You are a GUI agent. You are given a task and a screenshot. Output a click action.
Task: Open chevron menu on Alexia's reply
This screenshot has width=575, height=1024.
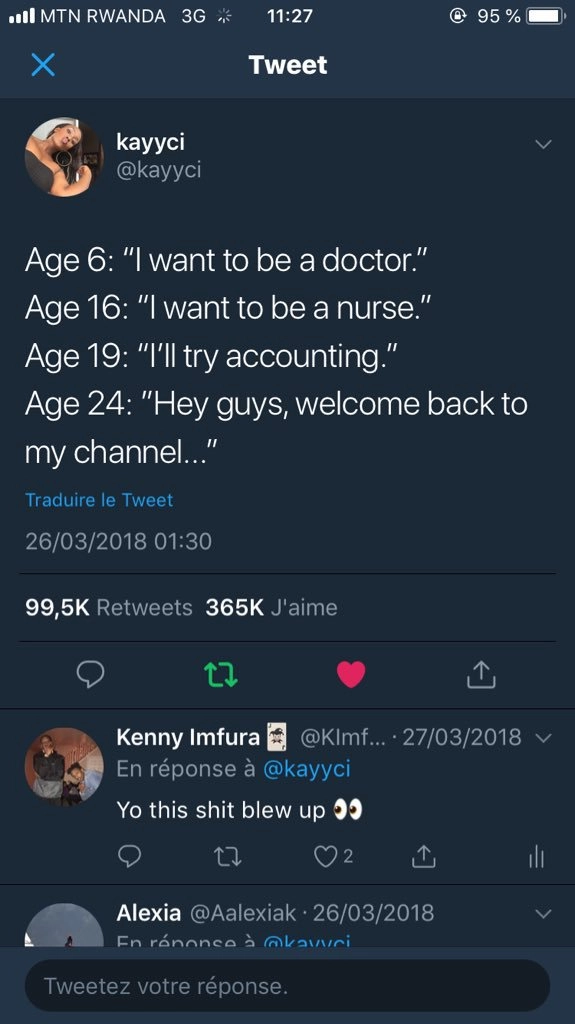(x=544, y=914)
